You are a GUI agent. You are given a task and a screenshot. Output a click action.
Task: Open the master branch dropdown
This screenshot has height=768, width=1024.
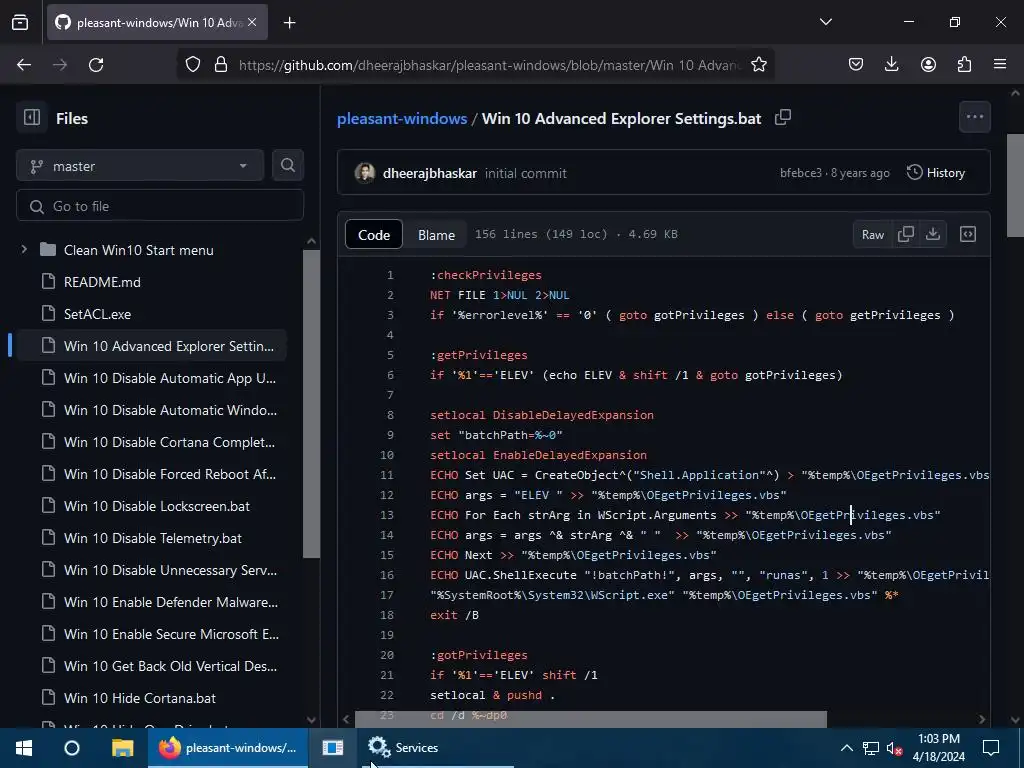click(x=140, y=166)
